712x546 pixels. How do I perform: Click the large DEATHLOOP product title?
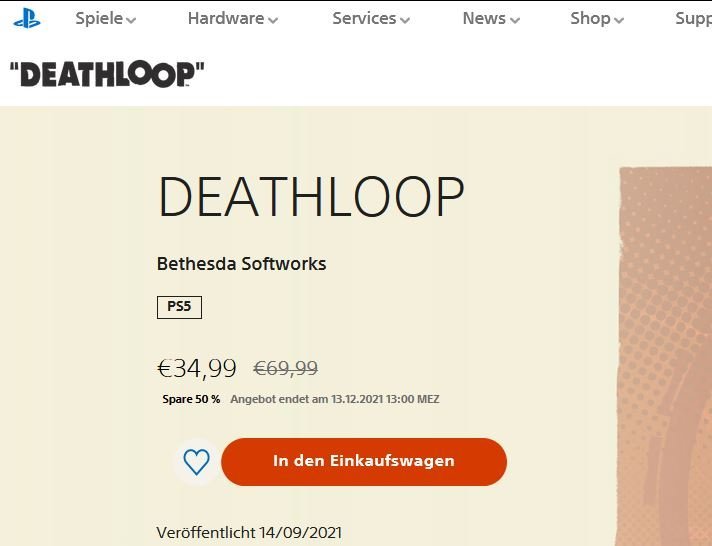point(311,197)
